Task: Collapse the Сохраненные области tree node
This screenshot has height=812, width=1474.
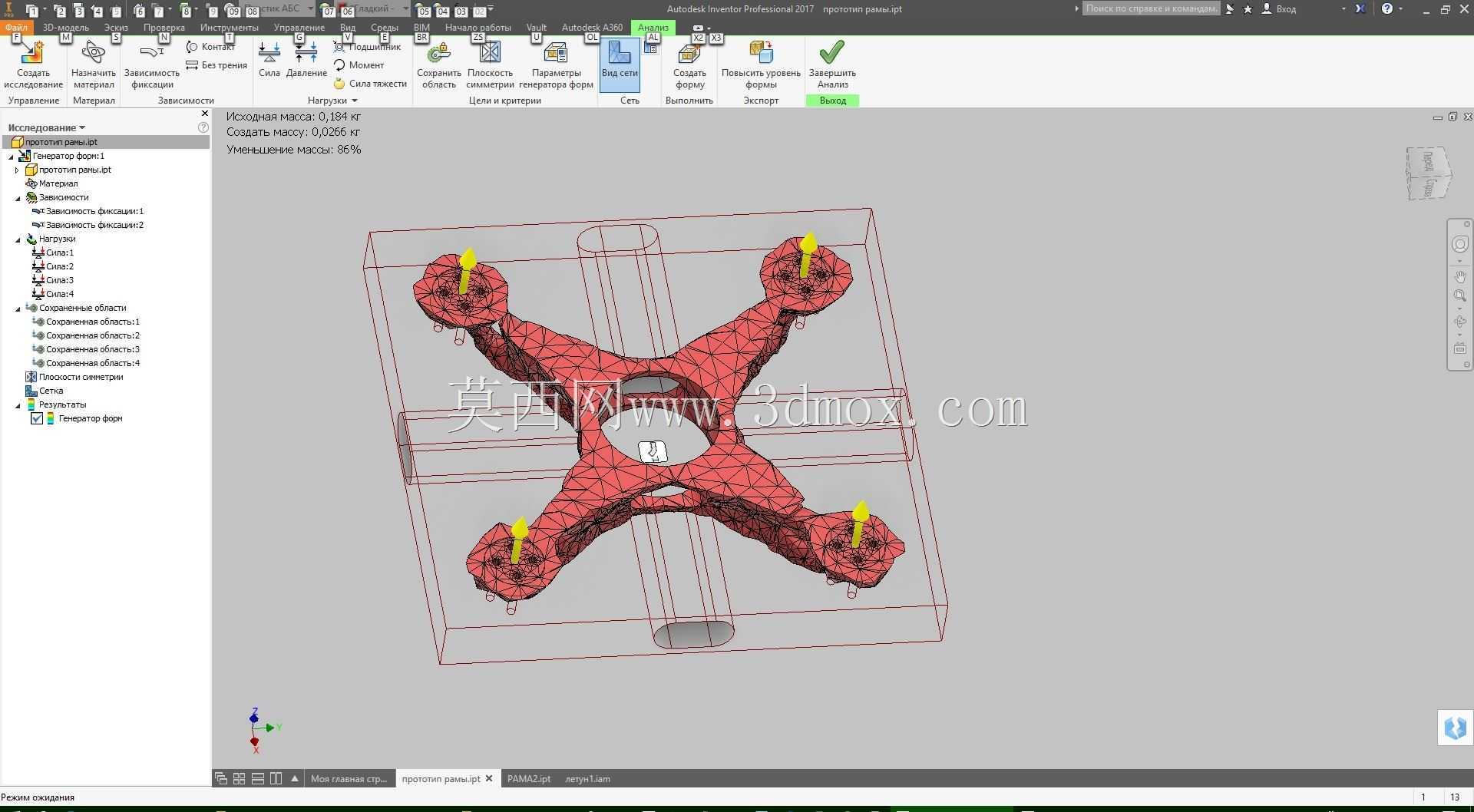Action: (18, 309)
